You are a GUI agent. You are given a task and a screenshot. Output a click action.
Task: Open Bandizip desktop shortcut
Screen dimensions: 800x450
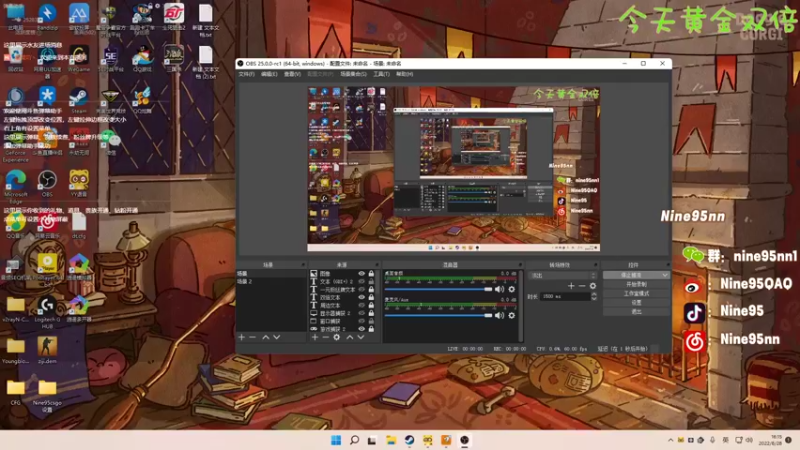pyautogui.click(x=47, y=17)
